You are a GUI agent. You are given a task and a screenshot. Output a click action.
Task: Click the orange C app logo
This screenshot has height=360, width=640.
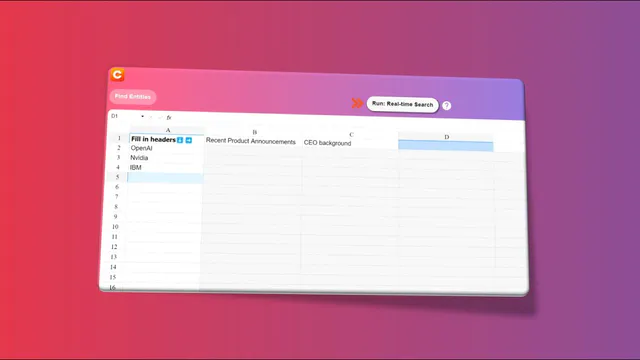pos(118,75)
